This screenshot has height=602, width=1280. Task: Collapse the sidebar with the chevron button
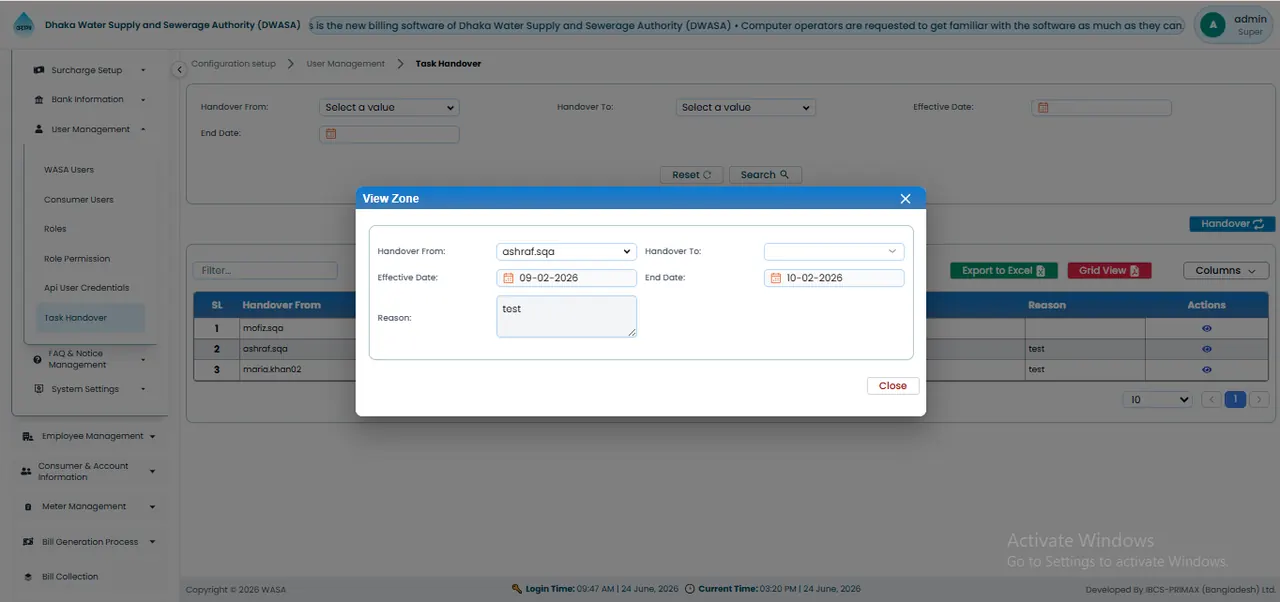pyautogui.click(x=179, y=70)
